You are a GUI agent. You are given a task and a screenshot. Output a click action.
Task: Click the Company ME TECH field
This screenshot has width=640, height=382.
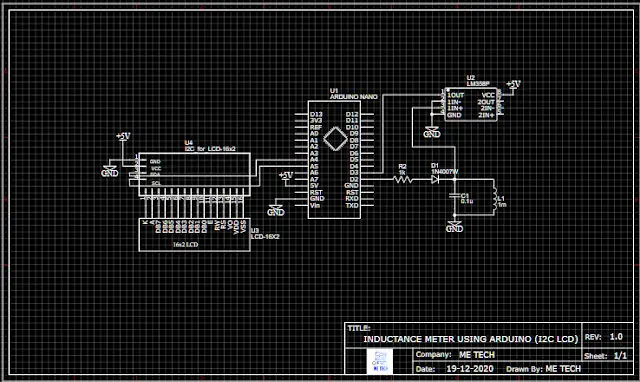coord(455,355)
